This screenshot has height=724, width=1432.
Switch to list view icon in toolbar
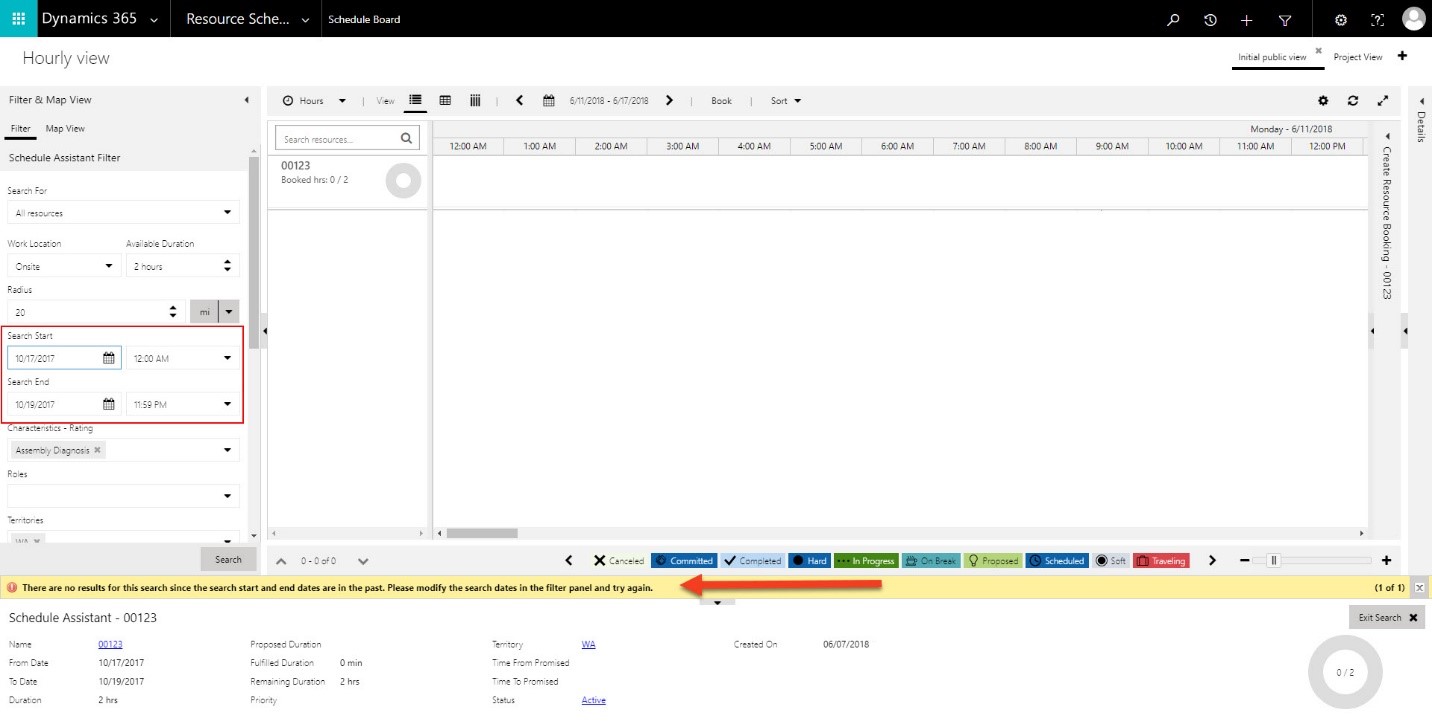pos(416,100)
